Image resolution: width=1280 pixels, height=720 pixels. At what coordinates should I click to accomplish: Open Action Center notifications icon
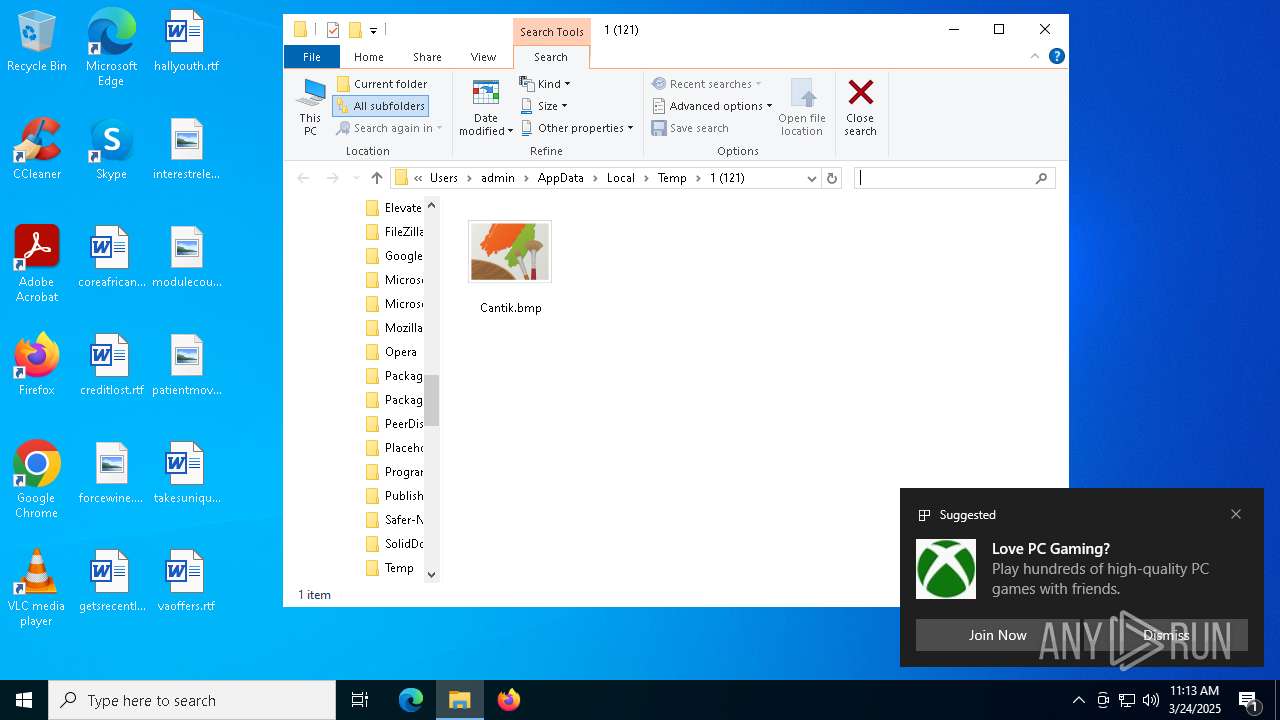coord(1248,700)
